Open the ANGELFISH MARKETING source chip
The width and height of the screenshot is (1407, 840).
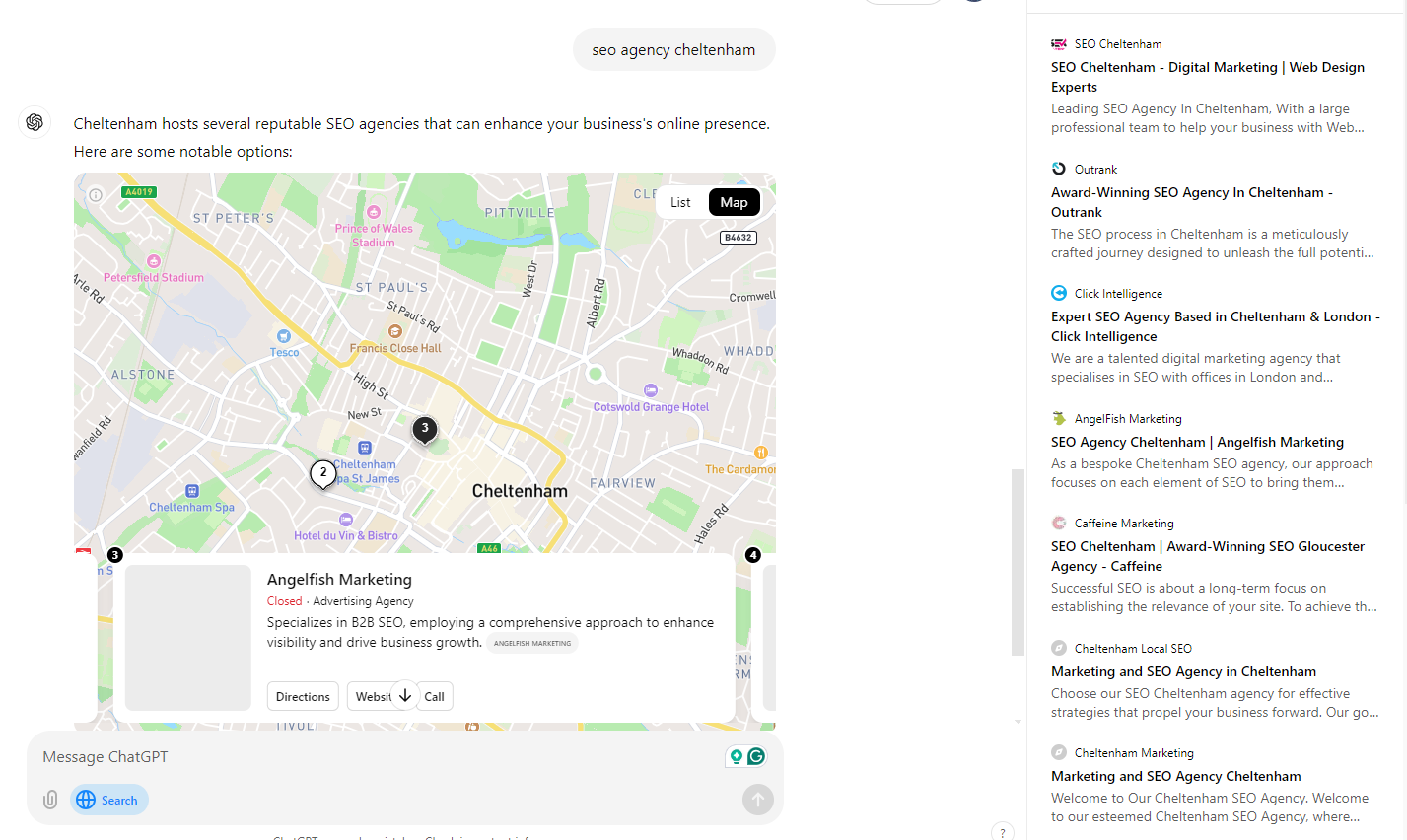click(532, 643)
